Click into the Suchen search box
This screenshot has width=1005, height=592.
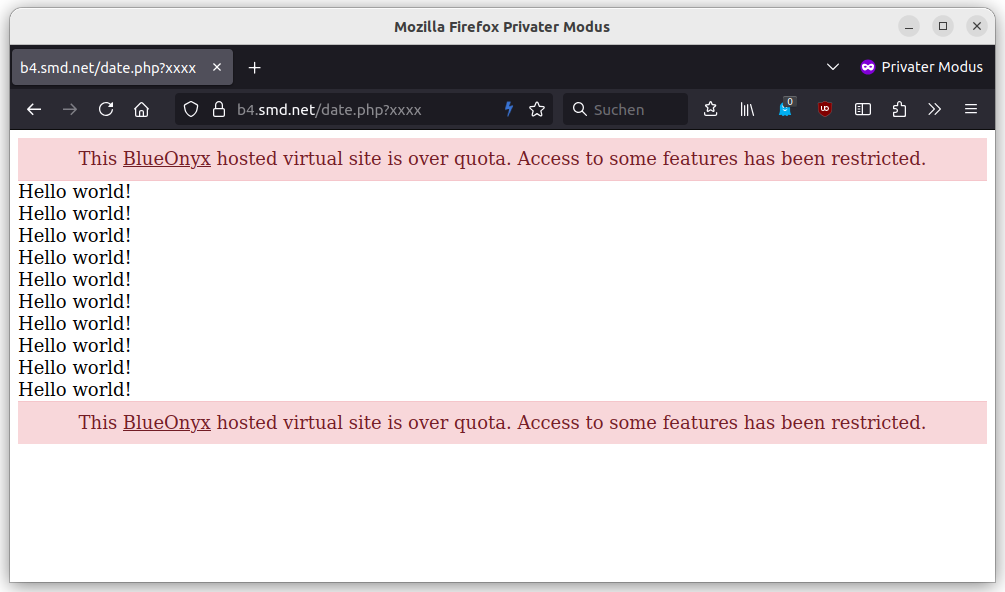click(x=625, y=110)
